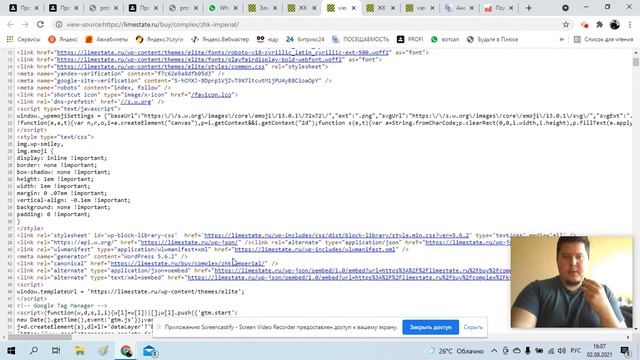
Task: Click the line 'window.templateUrl' in source
Action: point(131,291)
